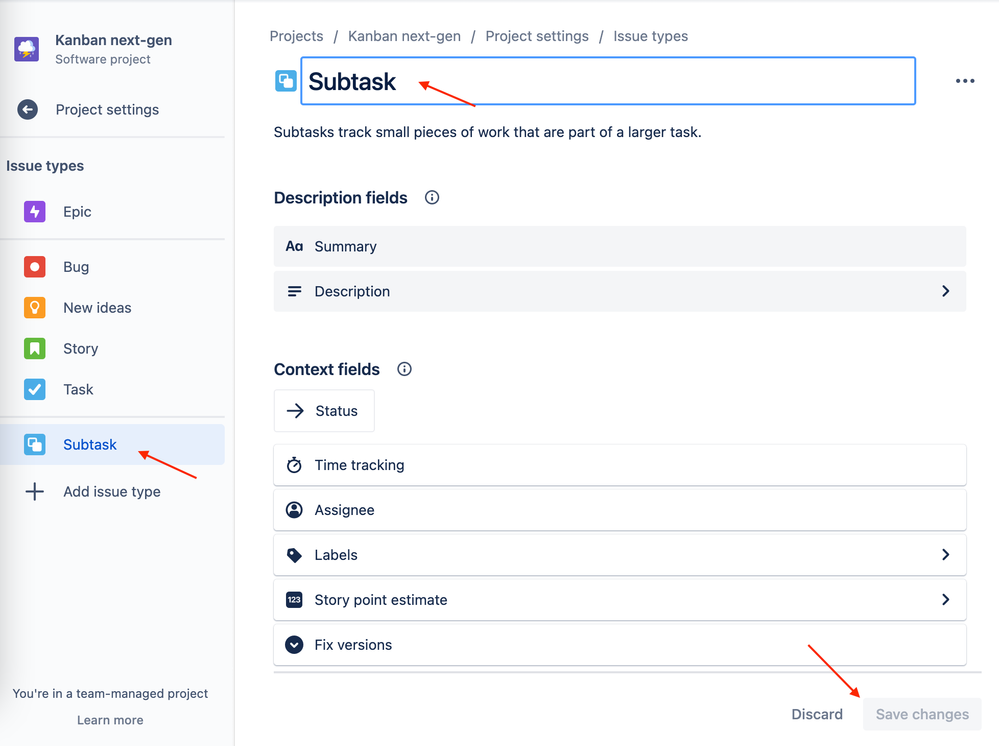The height and width of the screenshot is (746, 999).
Task: Click the tag icon for Labels
Action: tap(294, 555)
